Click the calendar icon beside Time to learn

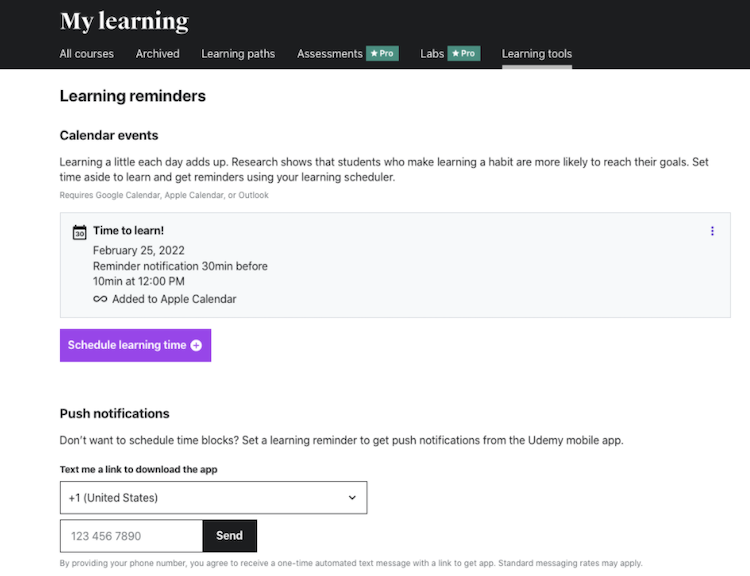[80, 232]
